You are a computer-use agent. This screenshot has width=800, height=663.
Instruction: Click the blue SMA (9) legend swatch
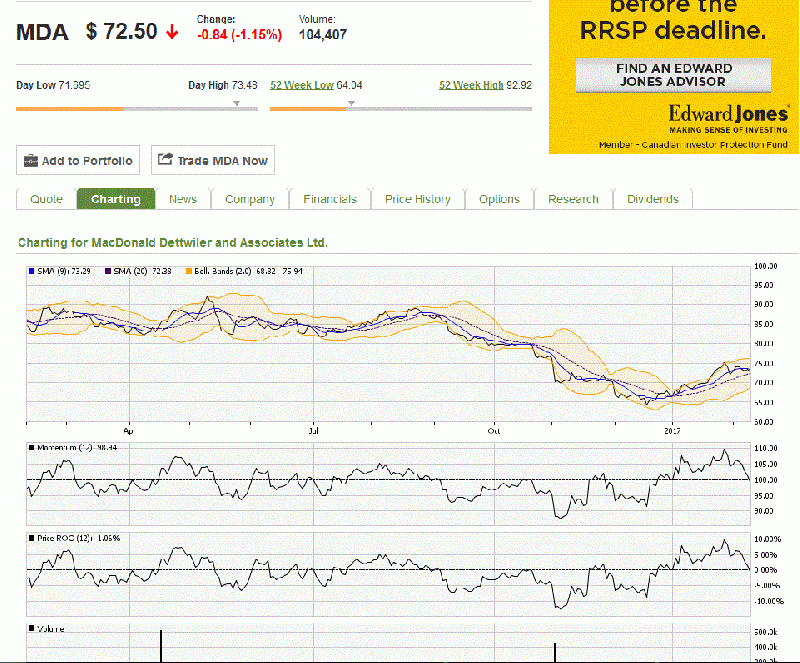point(32,271)
